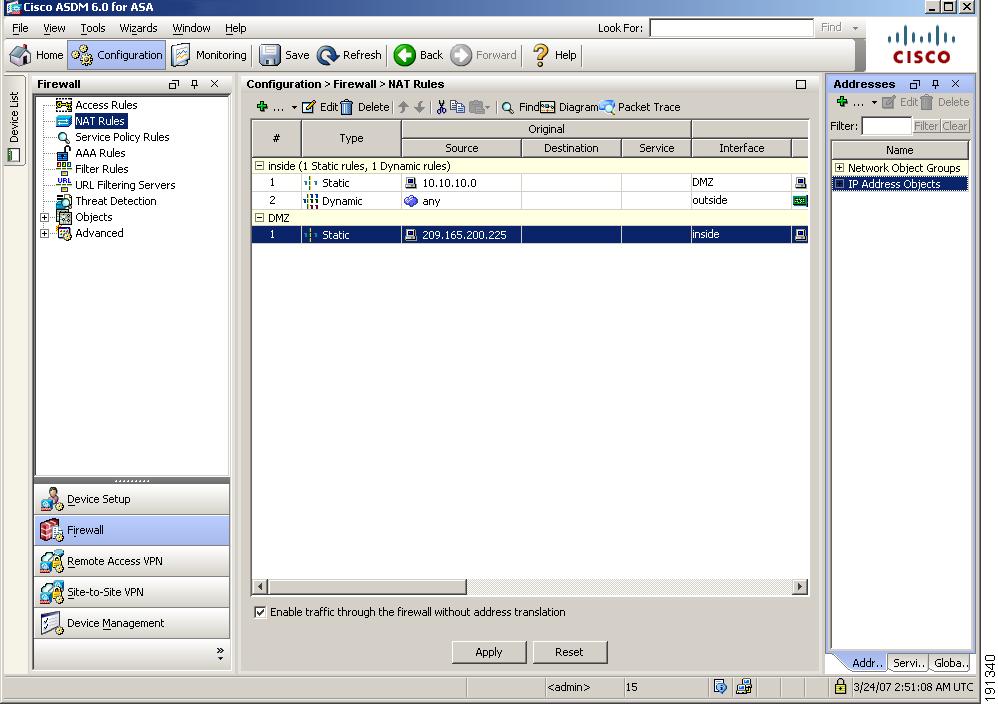The height and width of the screenshot is (704, 998).
Task: Select Access Rules in the Firewall tree
Action: (x=106, y=105)
